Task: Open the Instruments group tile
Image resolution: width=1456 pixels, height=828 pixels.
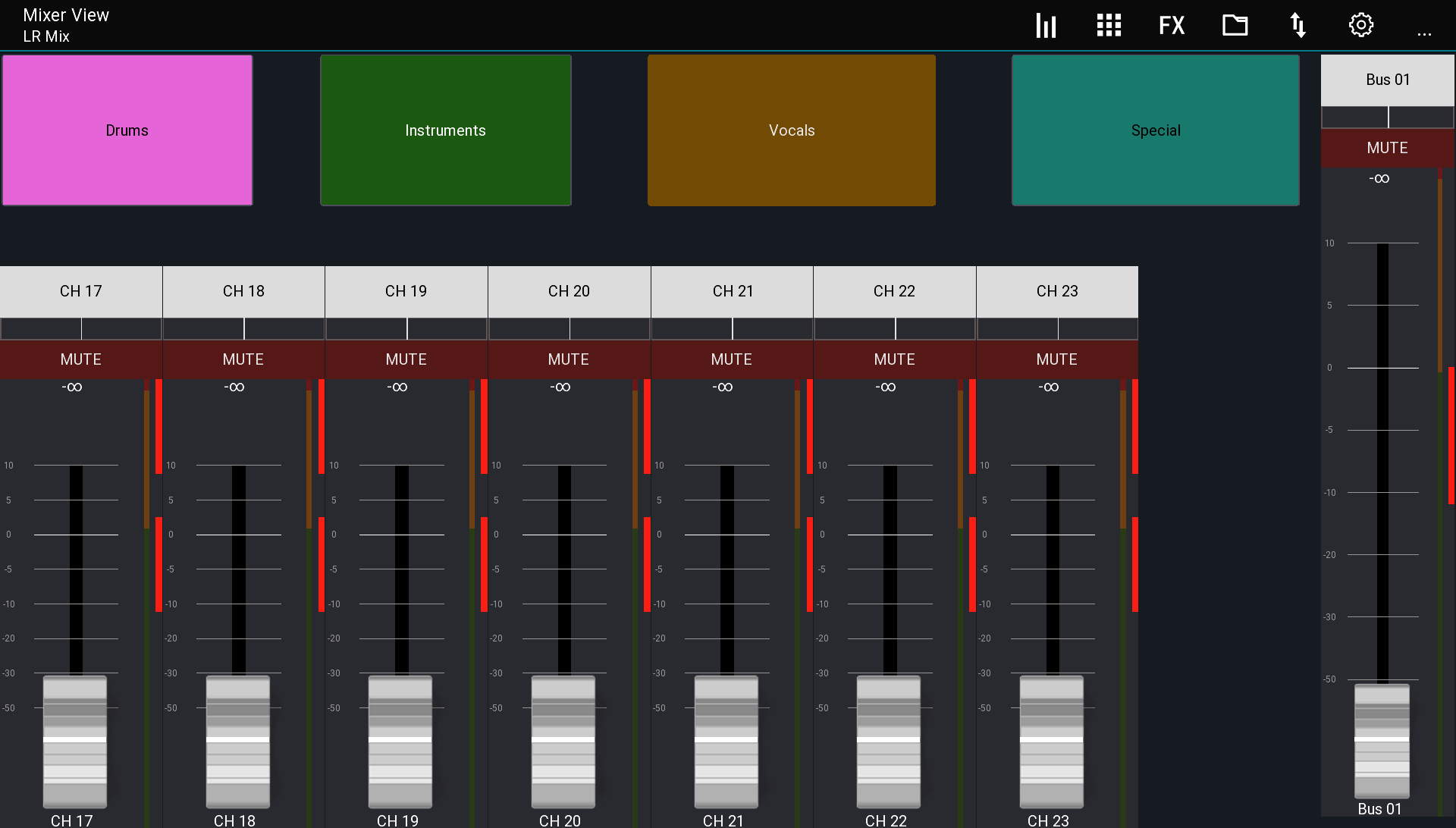Action: click(x=445, y=130)
